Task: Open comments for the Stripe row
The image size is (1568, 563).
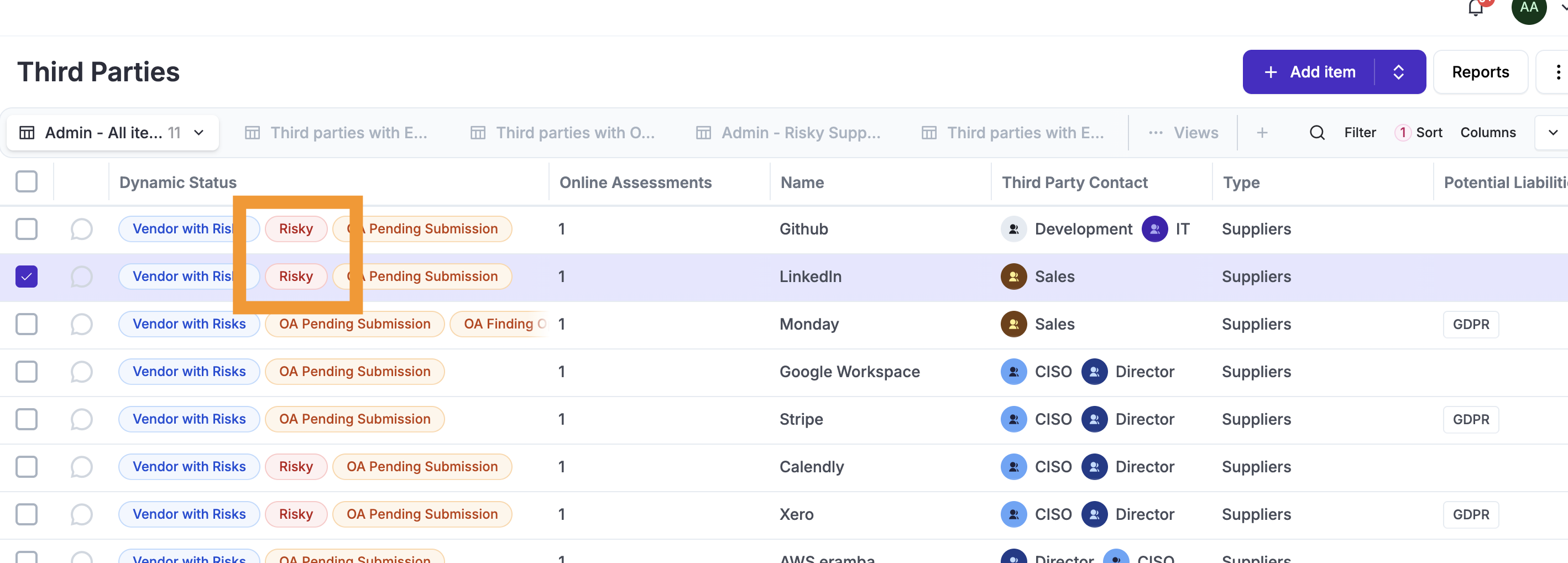Action: (x=81, y=419)
